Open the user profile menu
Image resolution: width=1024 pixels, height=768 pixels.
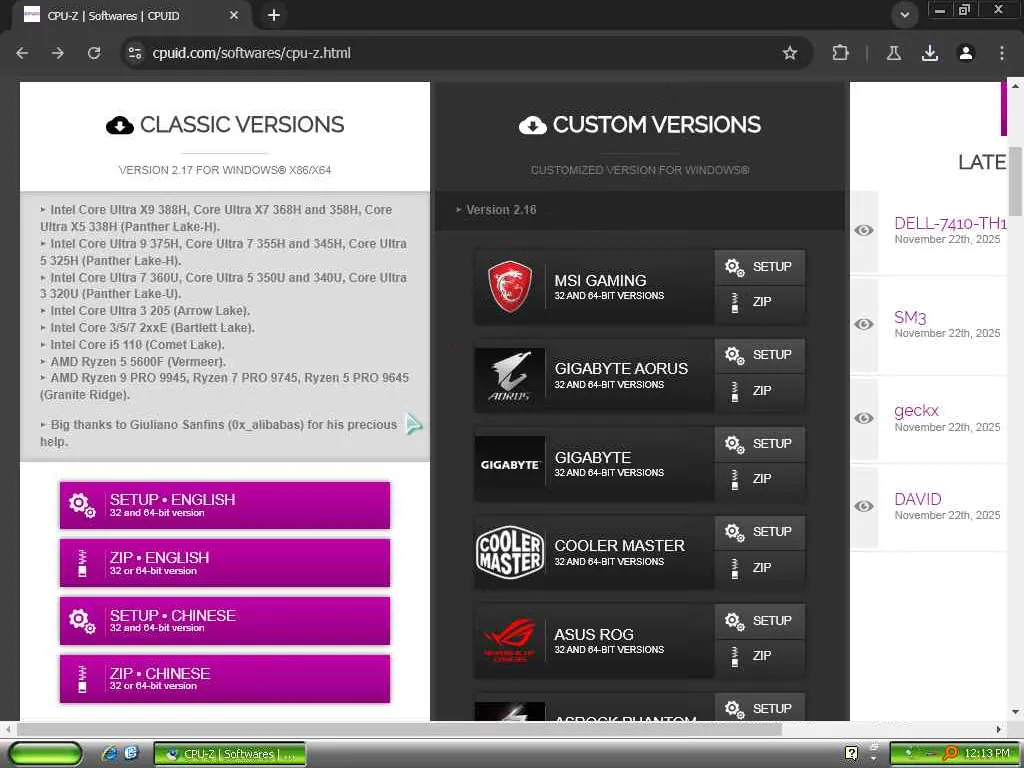(966, 53)
